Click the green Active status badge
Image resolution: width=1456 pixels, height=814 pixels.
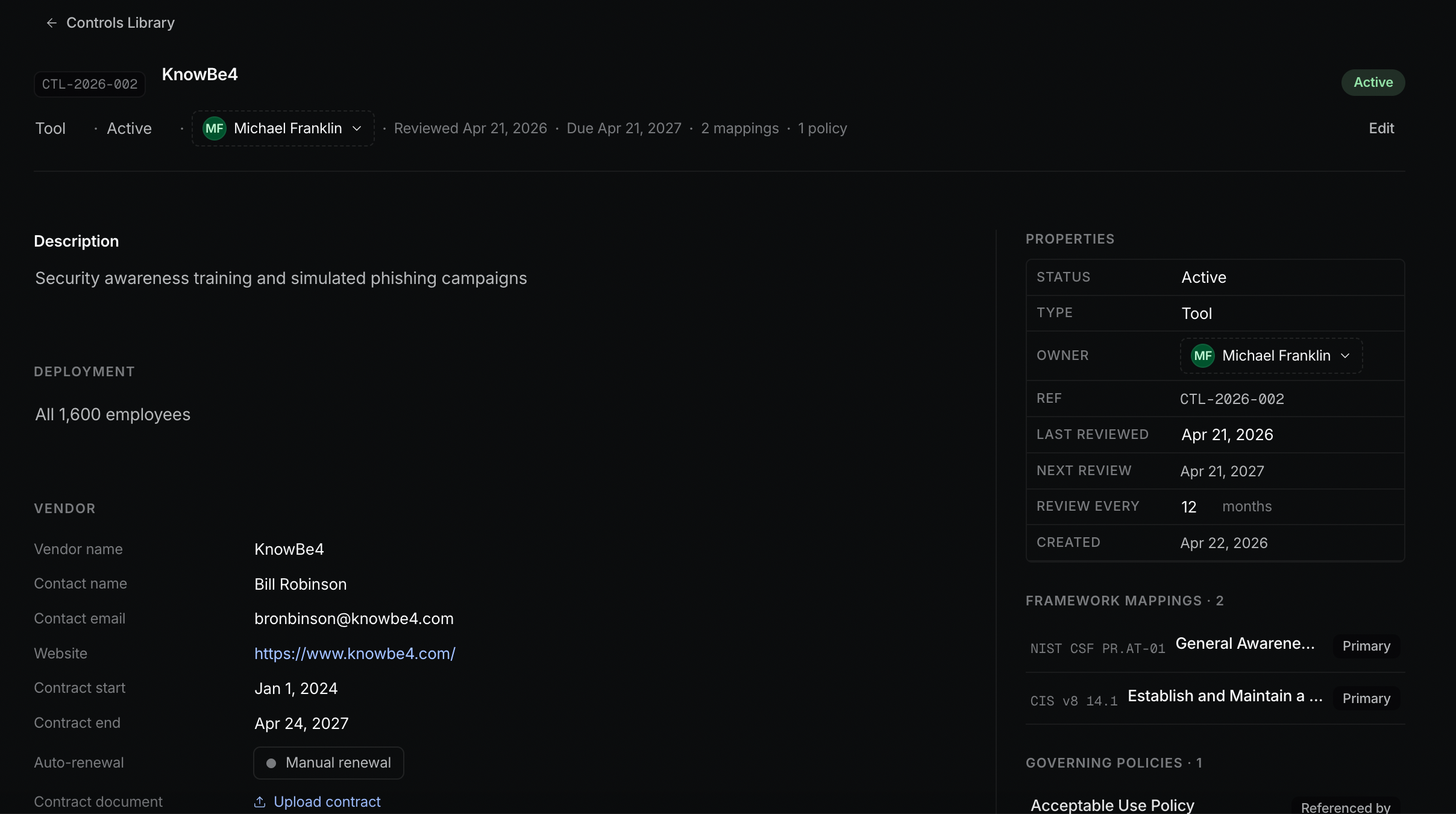point(1373,83)
